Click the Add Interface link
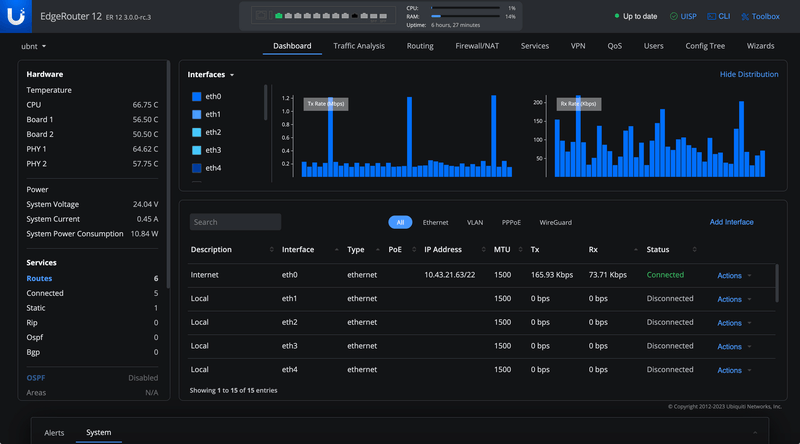800x444 pixels. coord(731,222)
